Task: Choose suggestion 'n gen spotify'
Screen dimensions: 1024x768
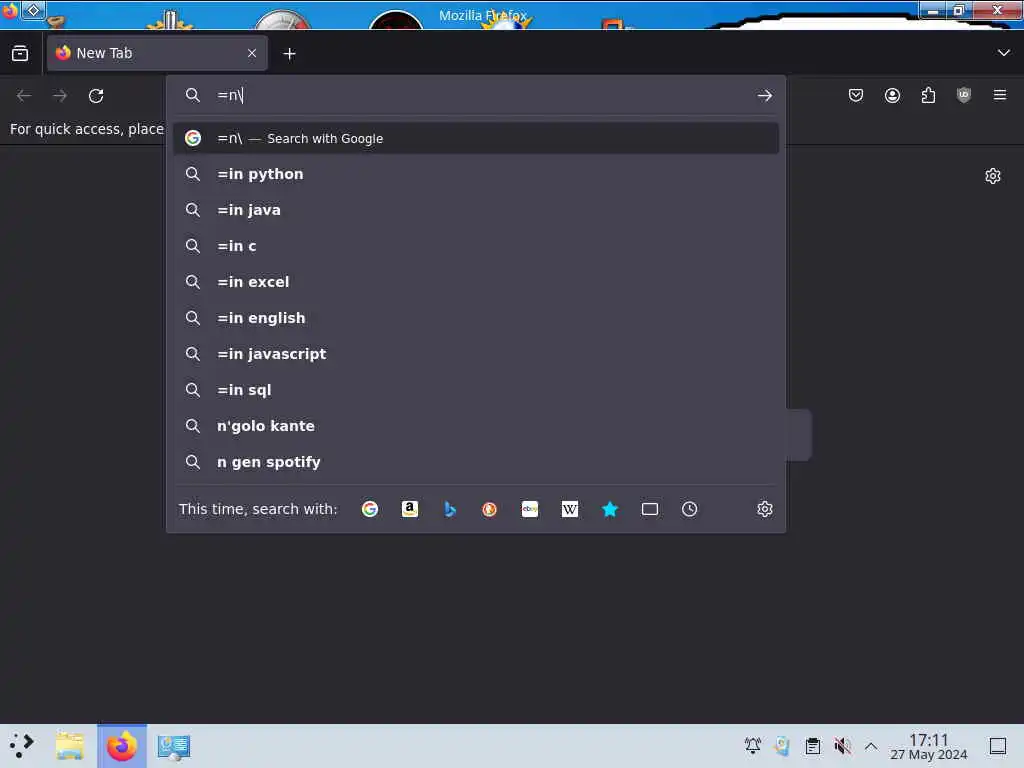Action: (476, 462)
